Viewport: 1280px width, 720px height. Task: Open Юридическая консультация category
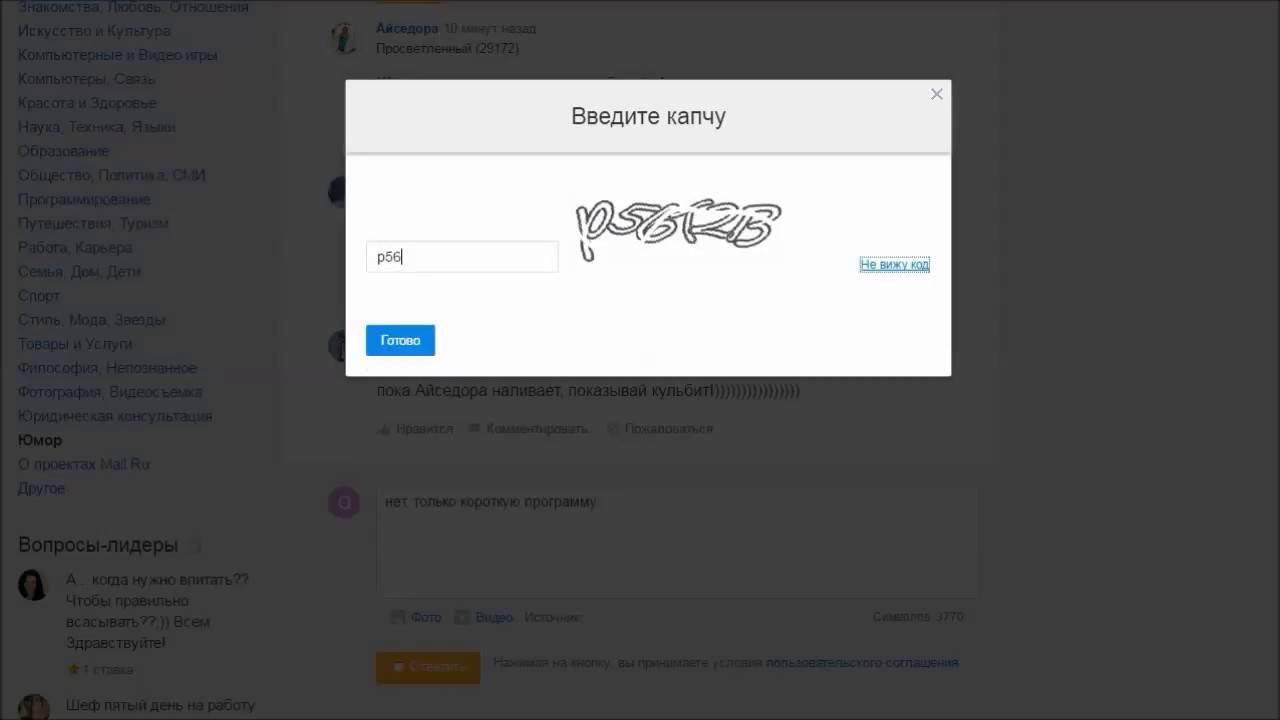click(115, 416)
